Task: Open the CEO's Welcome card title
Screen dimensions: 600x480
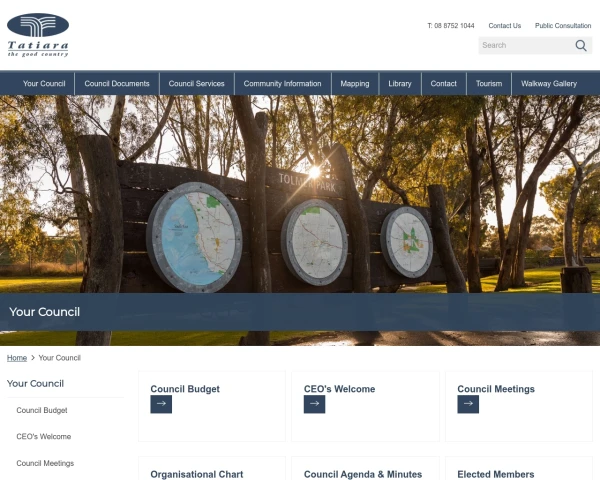Action: pyautogui.click(x=339, y=389)
